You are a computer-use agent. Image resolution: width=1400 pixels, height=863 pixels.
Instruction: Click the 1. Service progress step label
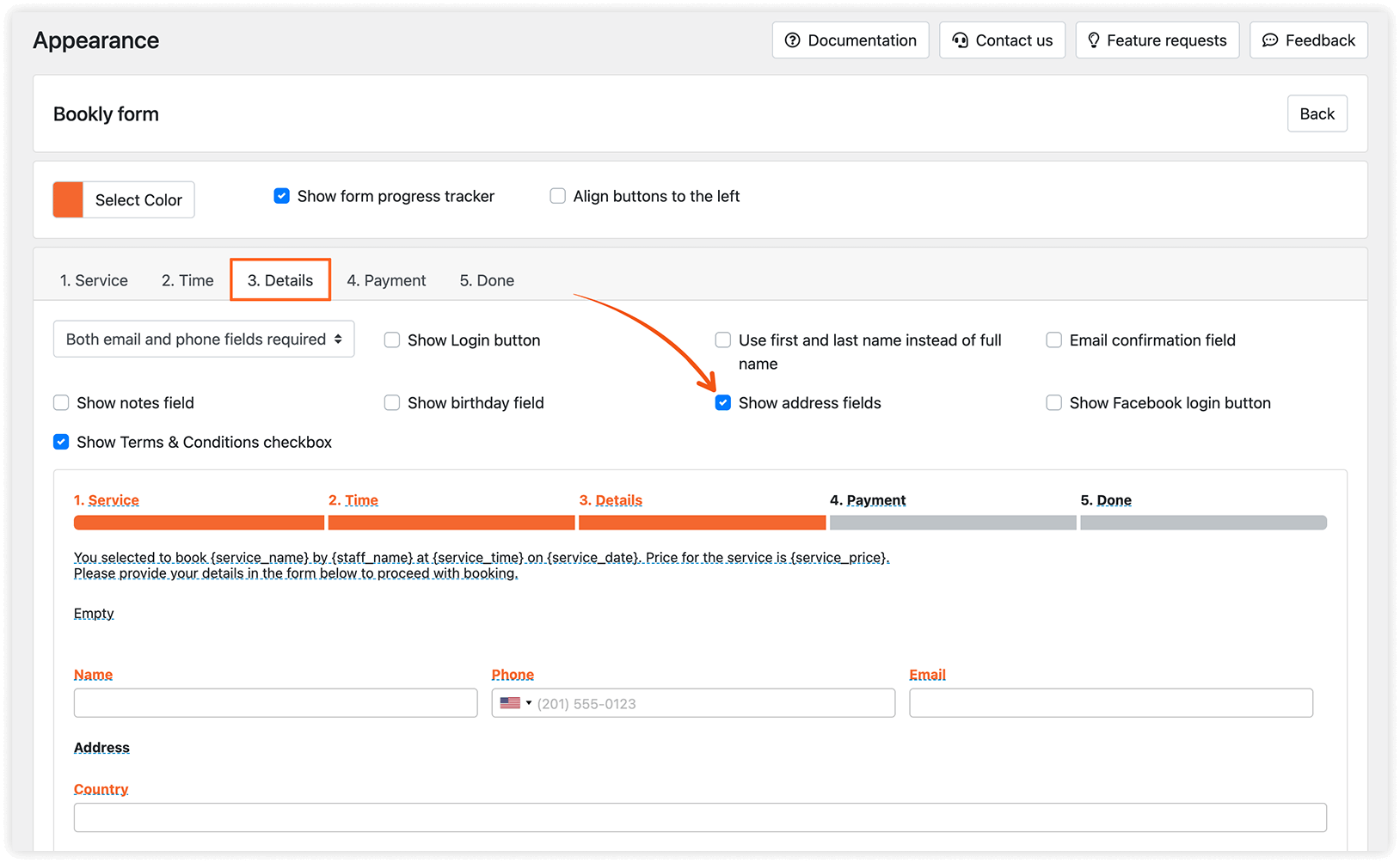107,500
